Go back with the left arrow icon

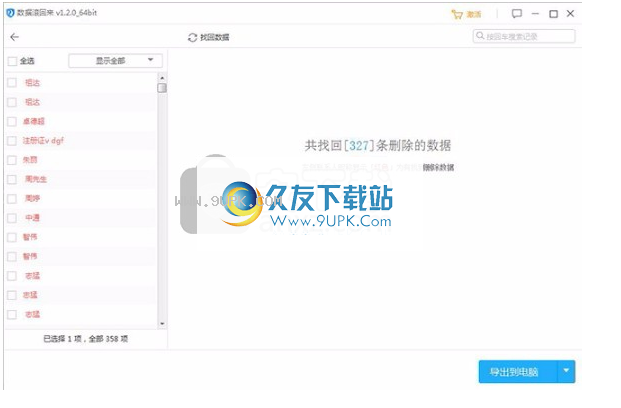pos(15,37)
